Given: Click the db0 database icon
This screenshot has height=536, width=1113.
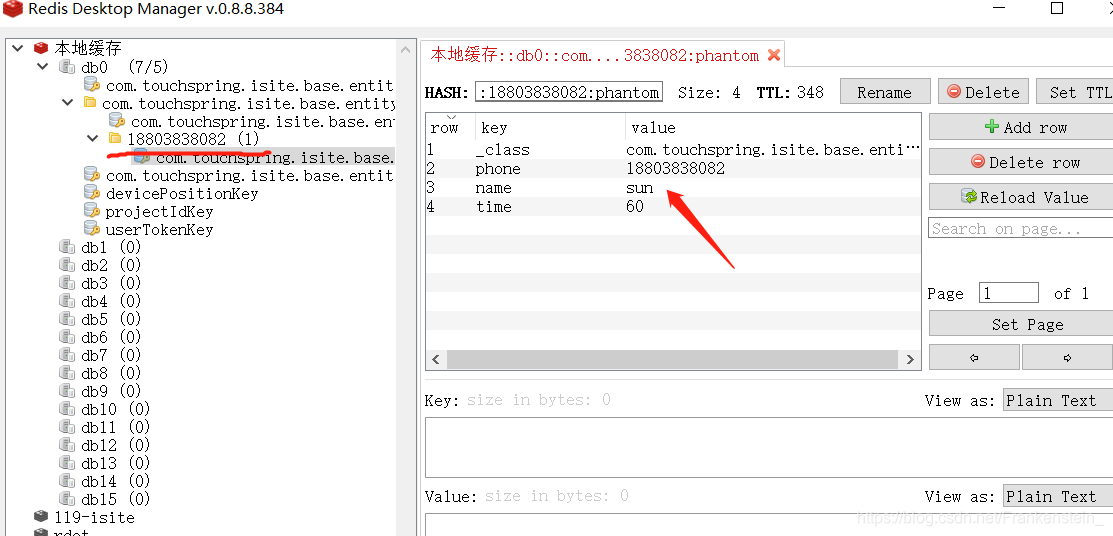Looking at the screenshot, I should 67,66.
